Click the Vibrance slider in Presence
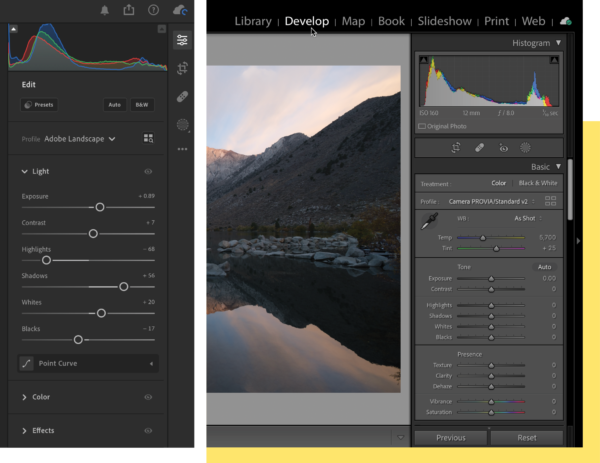 [491, 401]
